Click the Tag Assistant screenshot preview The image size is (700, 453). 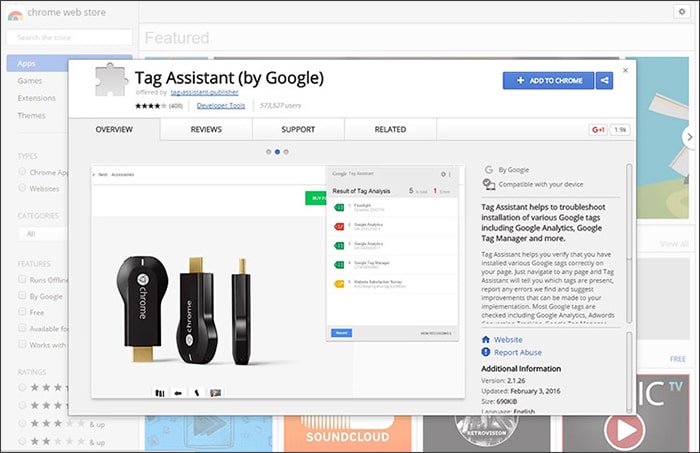(x=278, y=281)
